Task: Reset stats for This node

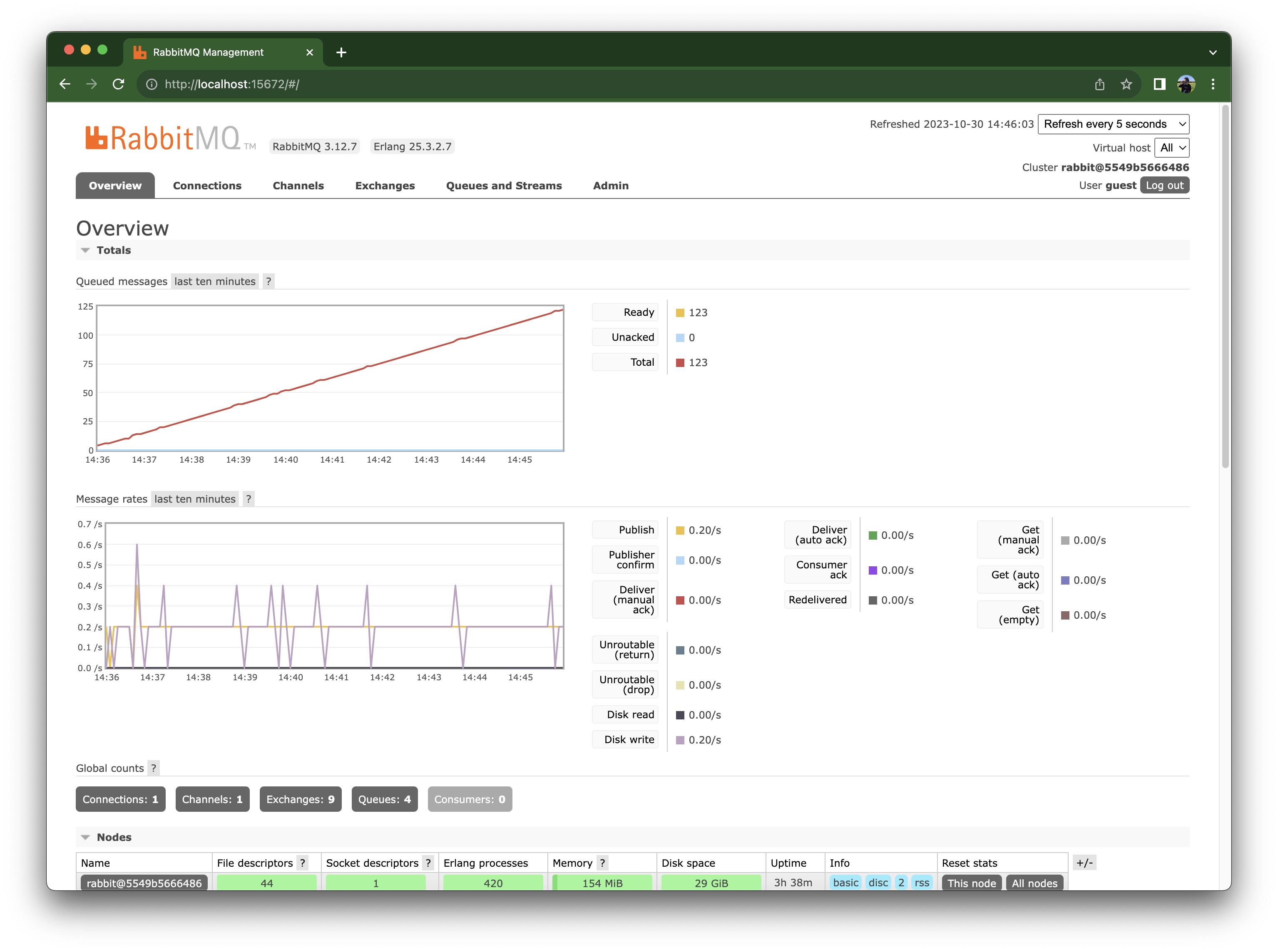Action: [x=971, y=883]
